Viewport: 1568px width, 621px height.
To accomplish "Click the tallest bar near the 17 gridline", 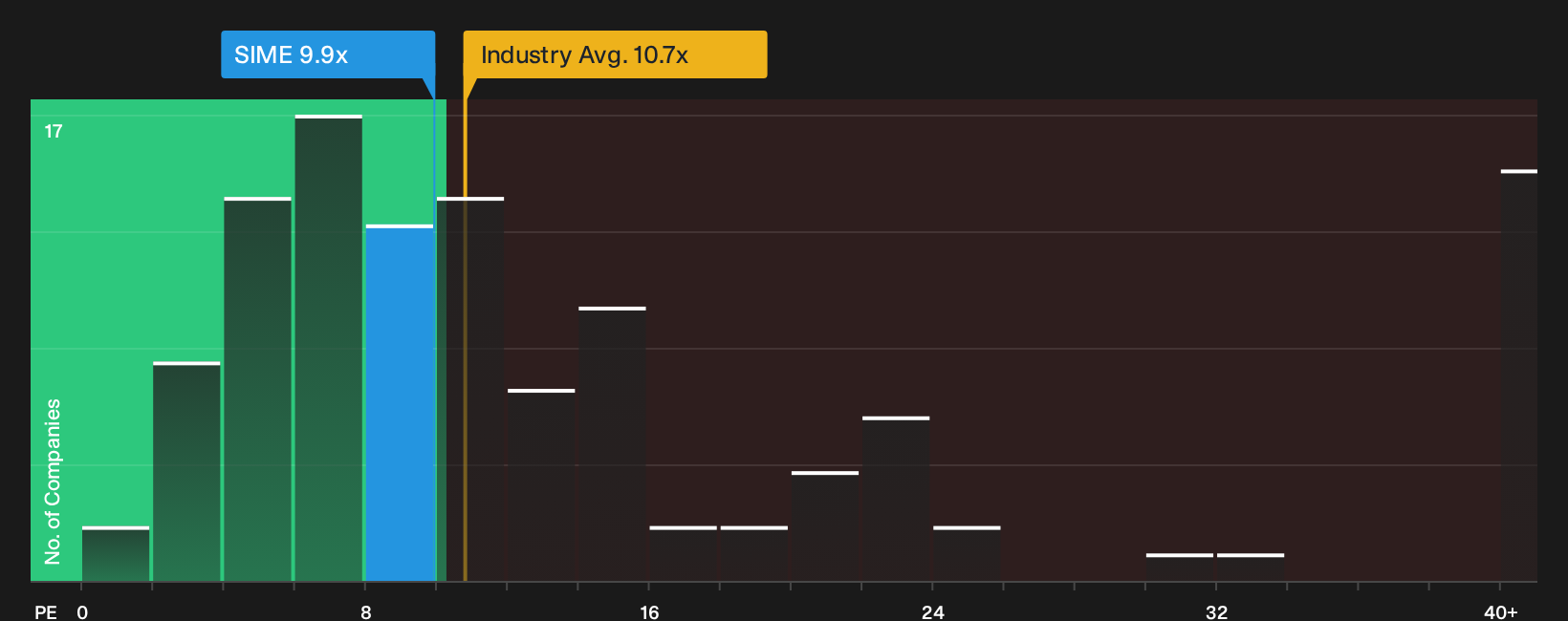I will pos(329,348).
